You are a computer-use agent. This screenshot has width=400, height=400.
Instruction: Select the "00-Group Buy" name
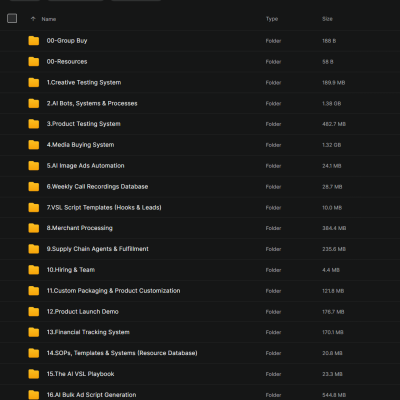tap(67, 41)
